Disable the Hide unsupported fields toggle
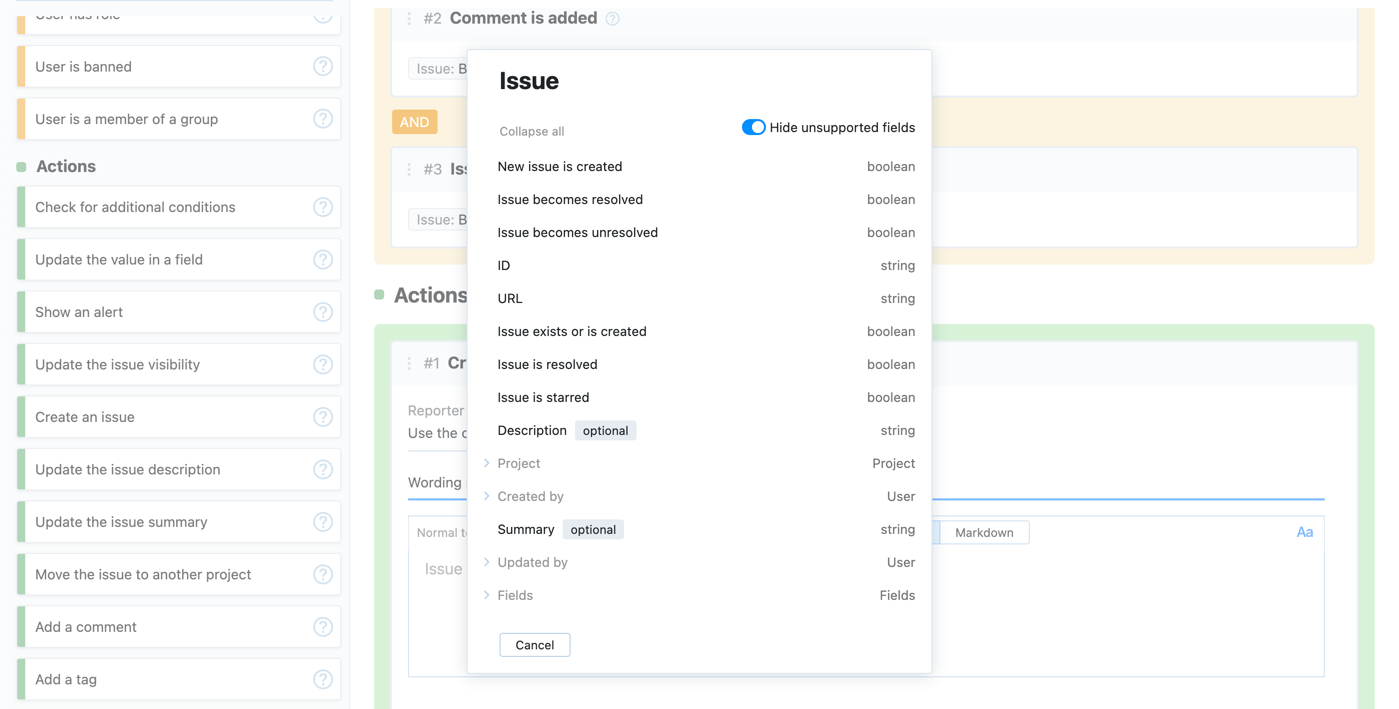Image resolution: width=1399 pixels, height=709 pixels. 753,127
